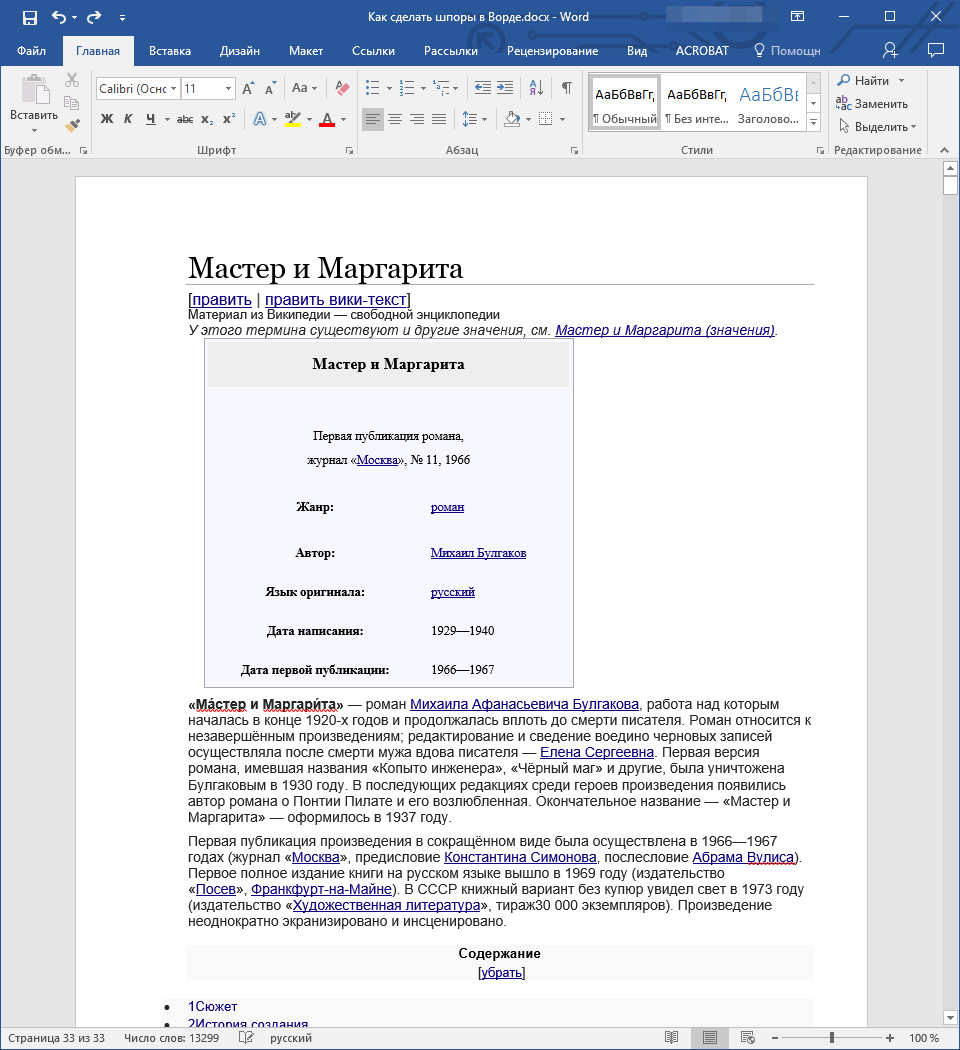The height and width of the screenshot is (1050, 960).
Task: Increase paragraph indent
Action: (x=505, y=88)
